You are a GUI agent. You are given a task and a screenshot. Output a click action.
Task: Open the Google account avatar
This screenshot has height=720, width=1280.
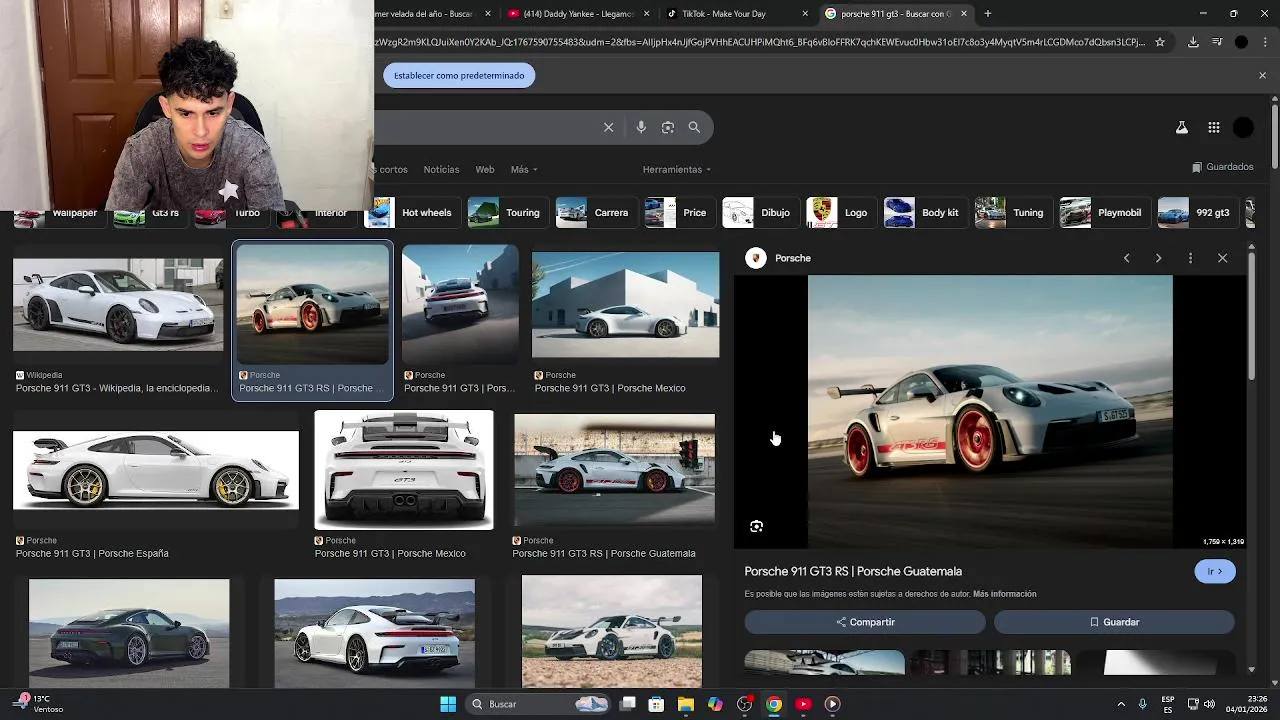(1243, 127)
